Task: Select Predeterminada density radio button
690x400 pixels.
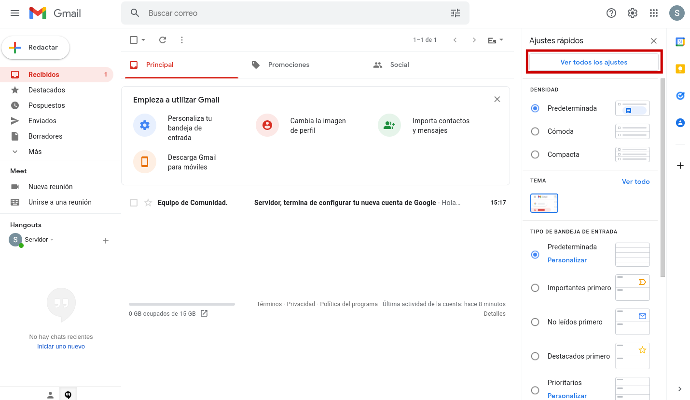Action: (x=535, y=108)
